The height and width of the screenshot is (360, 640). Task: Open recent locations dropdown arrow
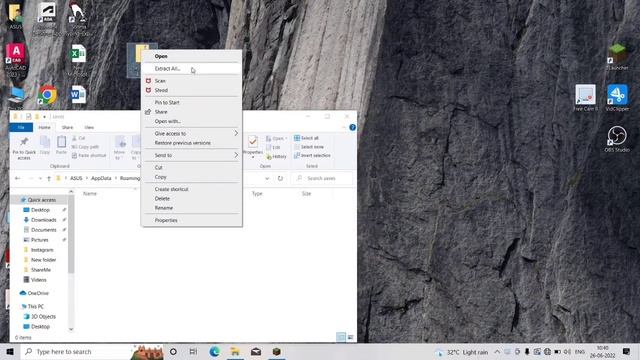(x=40, y=178)
